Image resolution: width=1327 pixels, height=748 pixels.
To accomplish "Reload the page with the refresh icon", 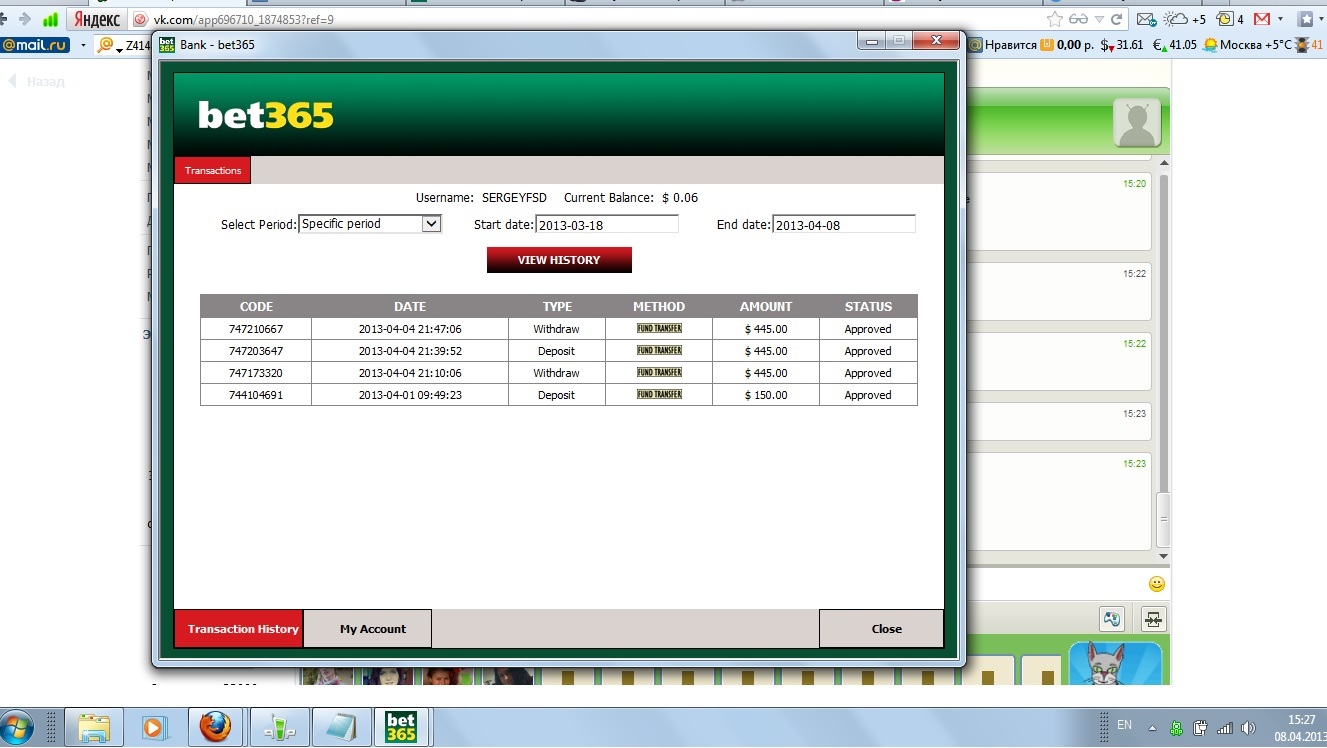I will coord(1118,19).
